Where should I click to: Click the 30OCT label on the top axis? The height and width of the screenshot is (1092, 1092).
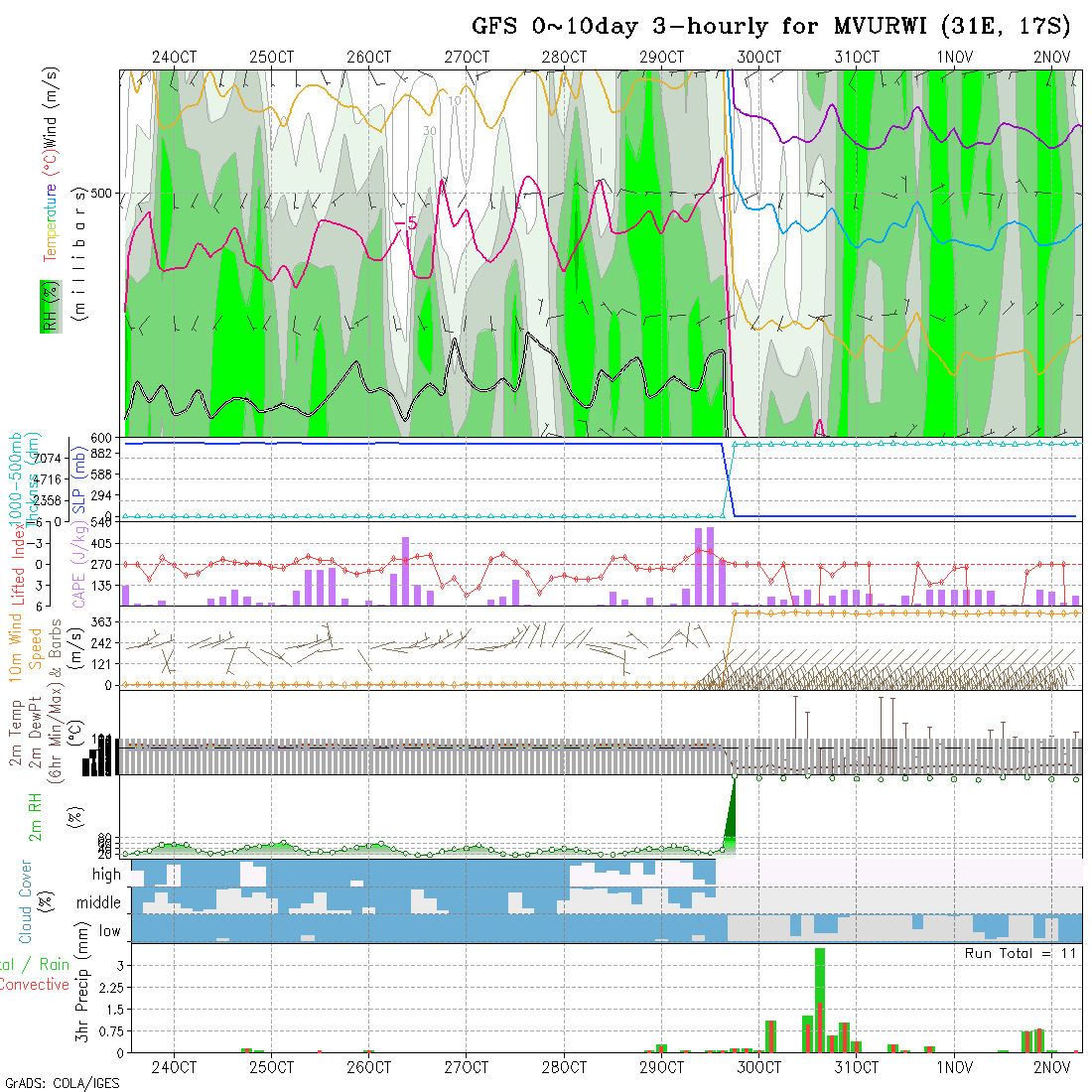(758, 58)
